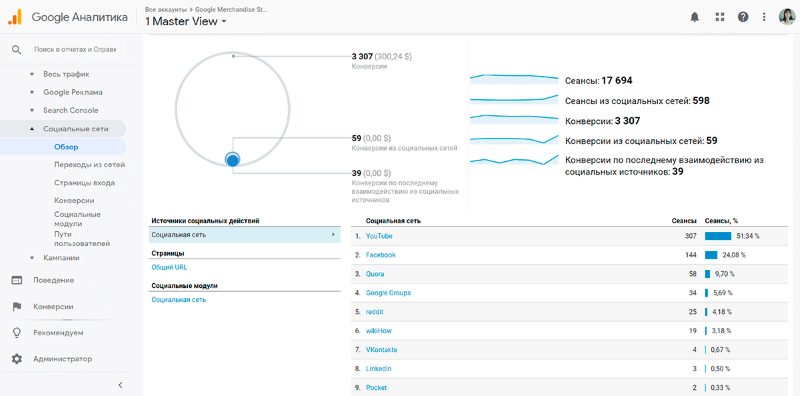800x396 pixels.
Task: Open the three-dot more options menu
Action: point(764,17)
